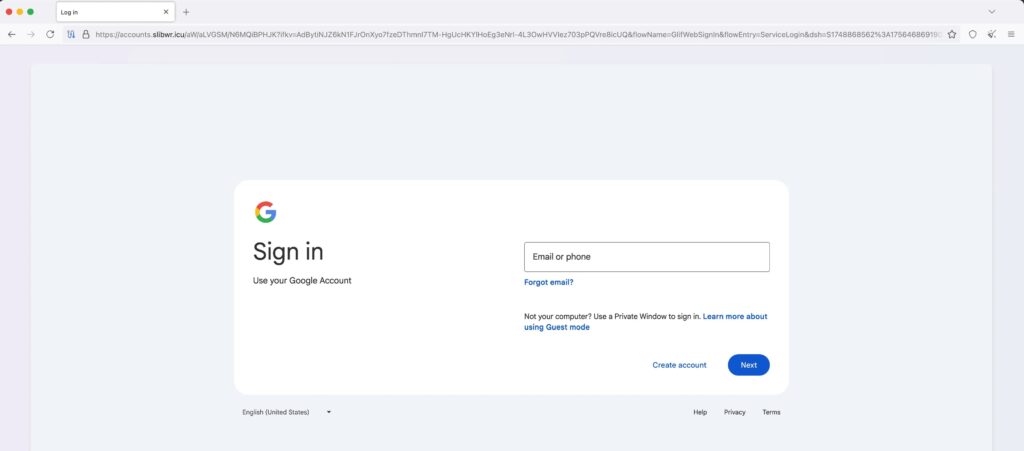Image resolution: width=1024 pixels, height=451 pixels.
Task: Click the URL address bar
Action: pos(516,34)
